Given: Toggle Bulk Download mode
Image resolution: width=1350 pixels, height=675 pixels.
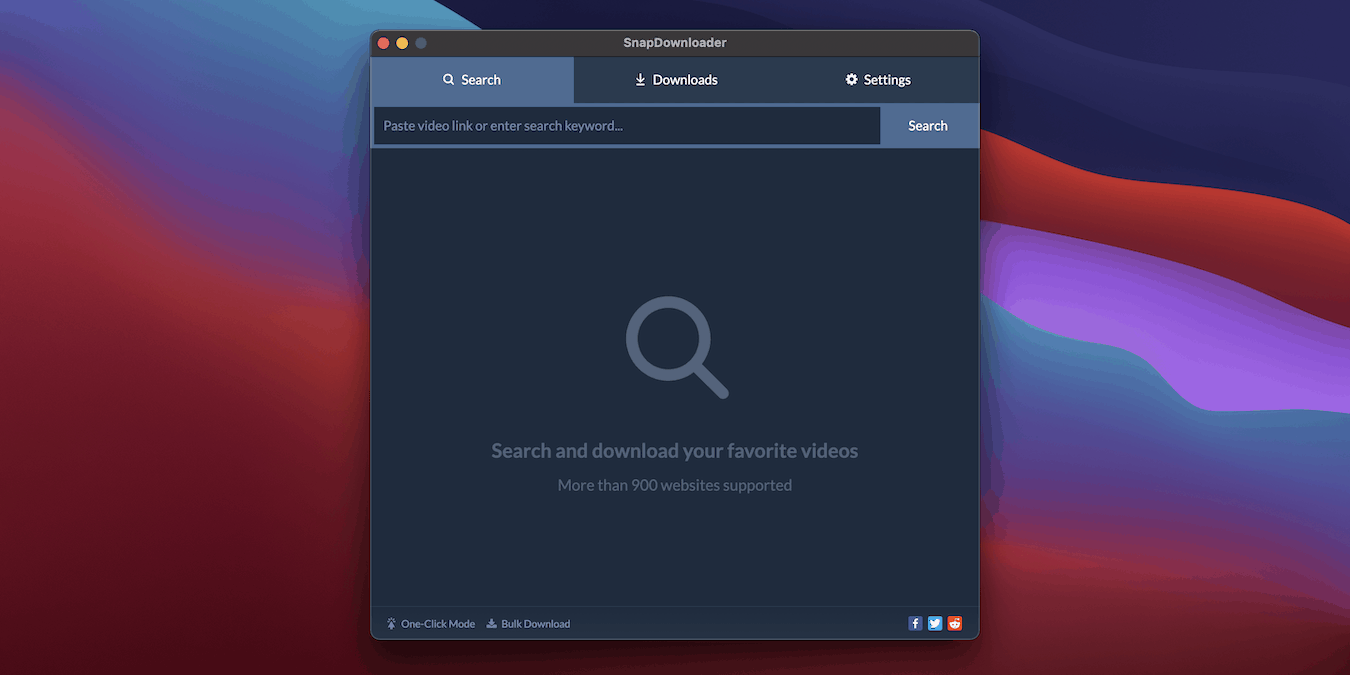Looking at the screenshot, I should coord(528,623).
